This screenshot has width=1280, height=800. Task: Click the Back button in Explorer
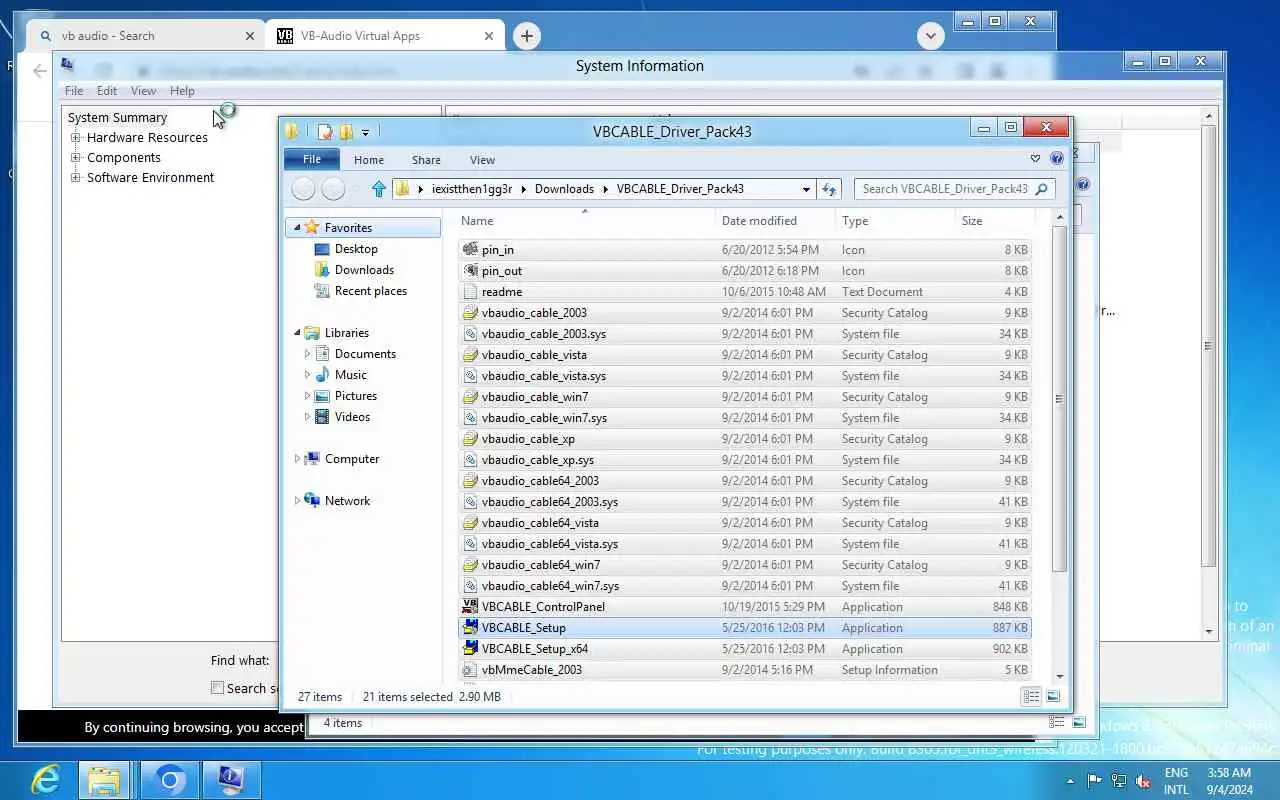[303, 189]
